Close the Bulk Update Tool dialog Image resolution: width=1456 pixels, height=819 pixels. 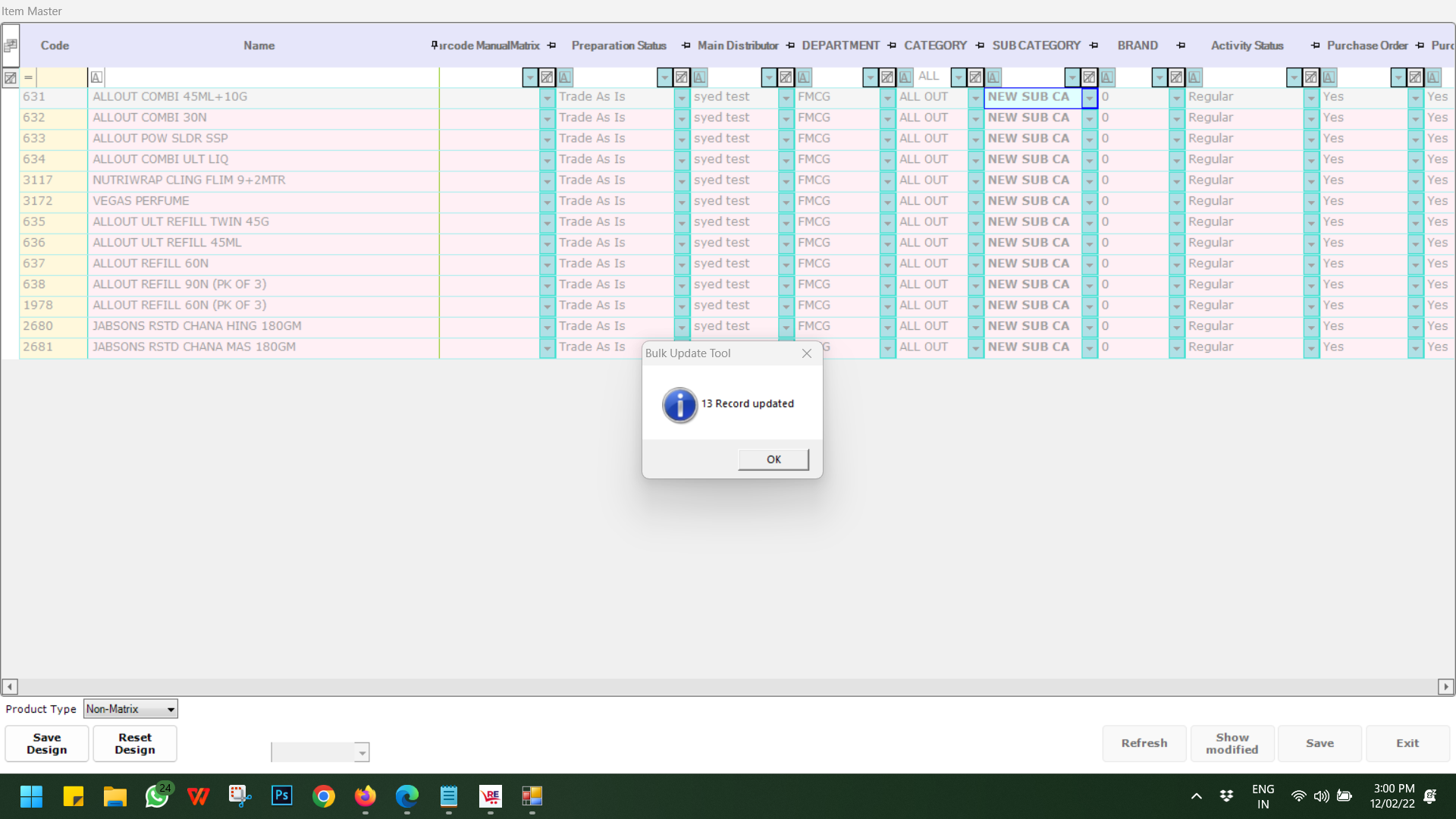(x=807, y=353)
